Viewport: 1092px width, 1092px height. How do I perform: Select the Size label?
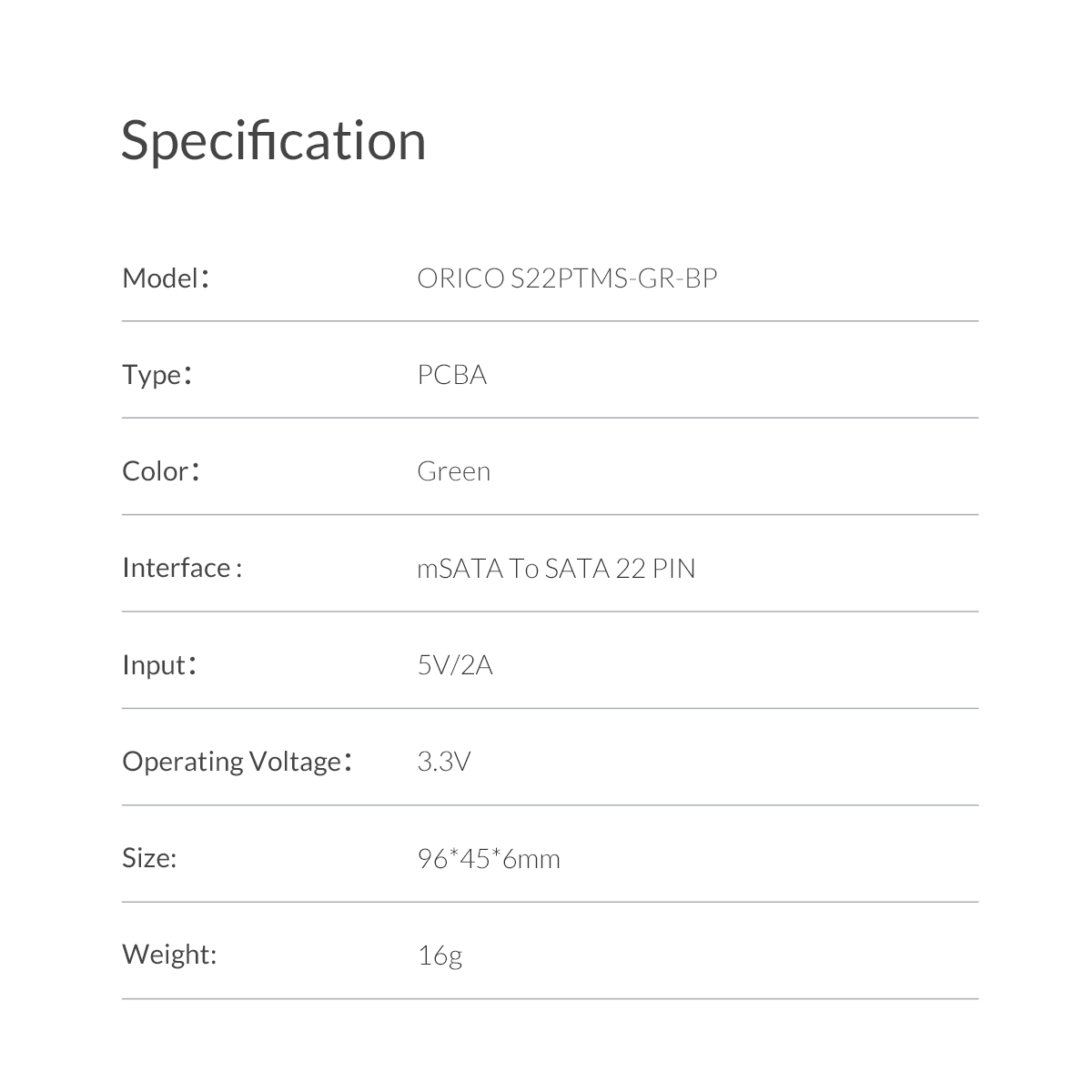[149, 858]
